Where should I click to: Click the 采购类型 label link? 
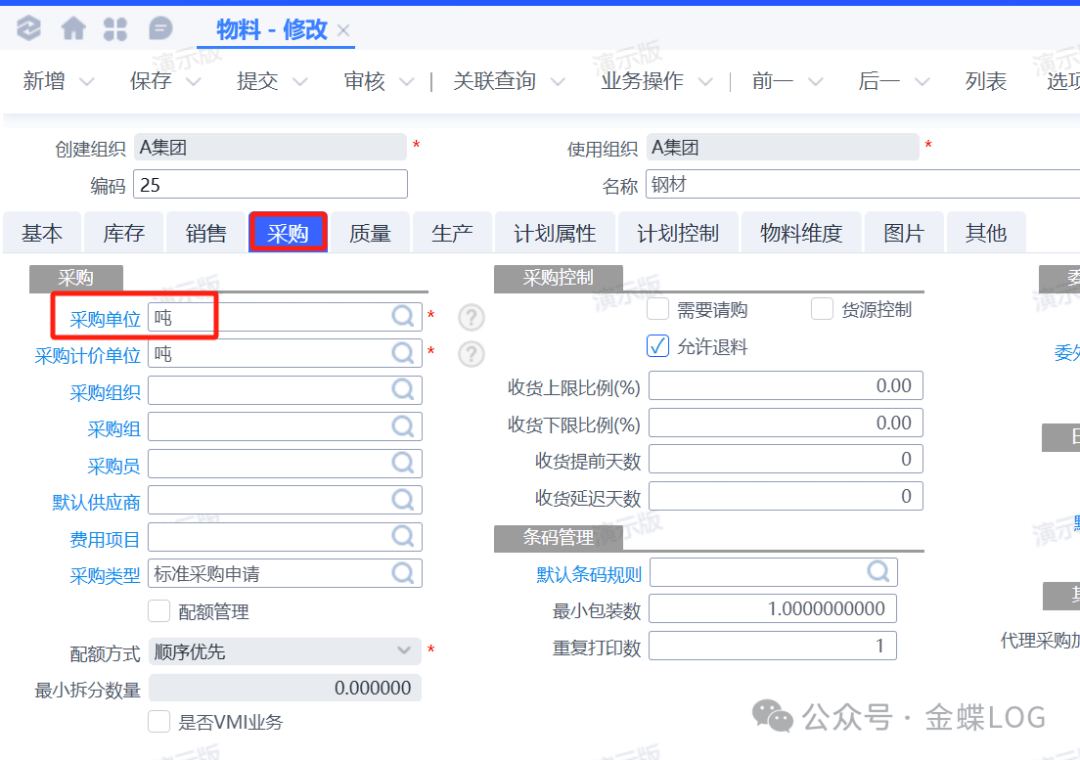point(105,575)
